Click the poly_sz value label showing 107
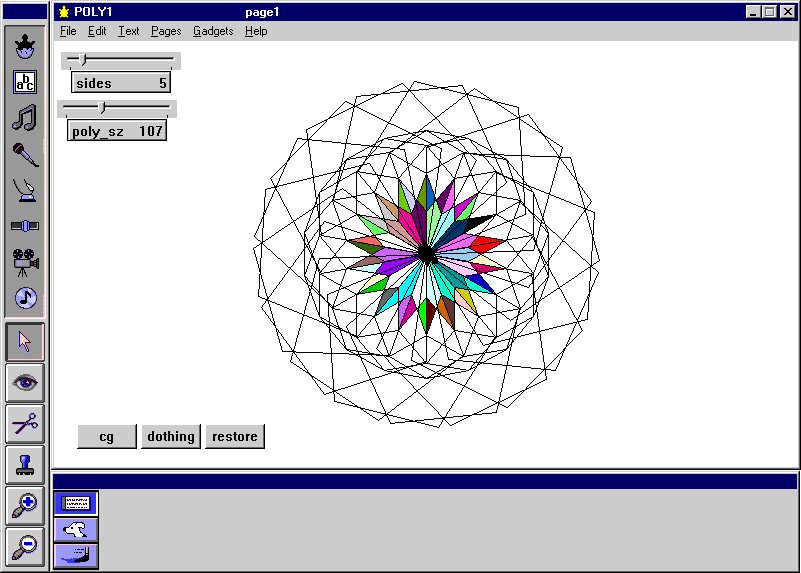Screen dimensions: 801x573 point(117,131)
